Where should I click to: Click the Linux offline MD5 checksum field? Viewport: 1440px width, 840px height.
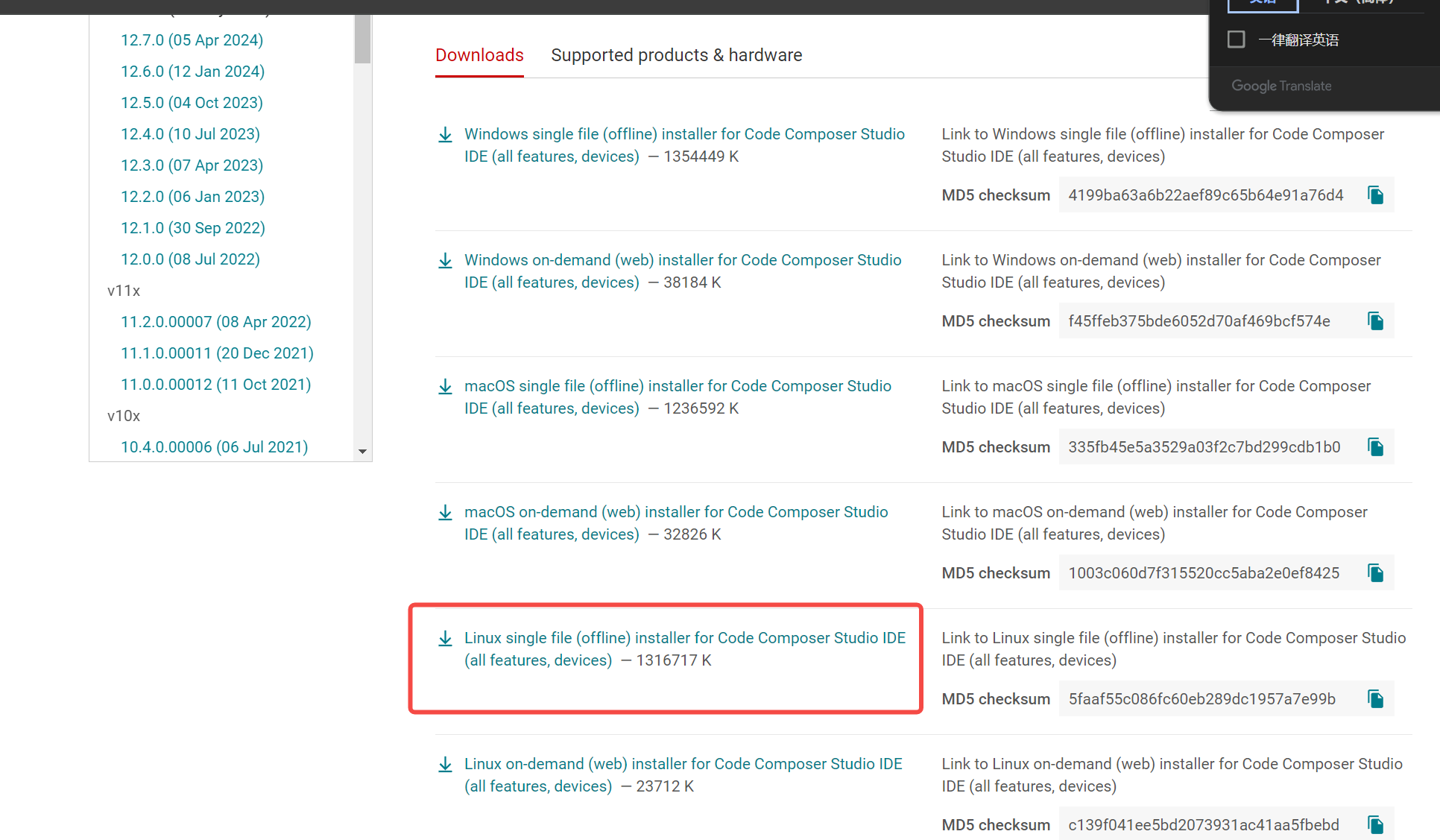[x=1201, y=699]
